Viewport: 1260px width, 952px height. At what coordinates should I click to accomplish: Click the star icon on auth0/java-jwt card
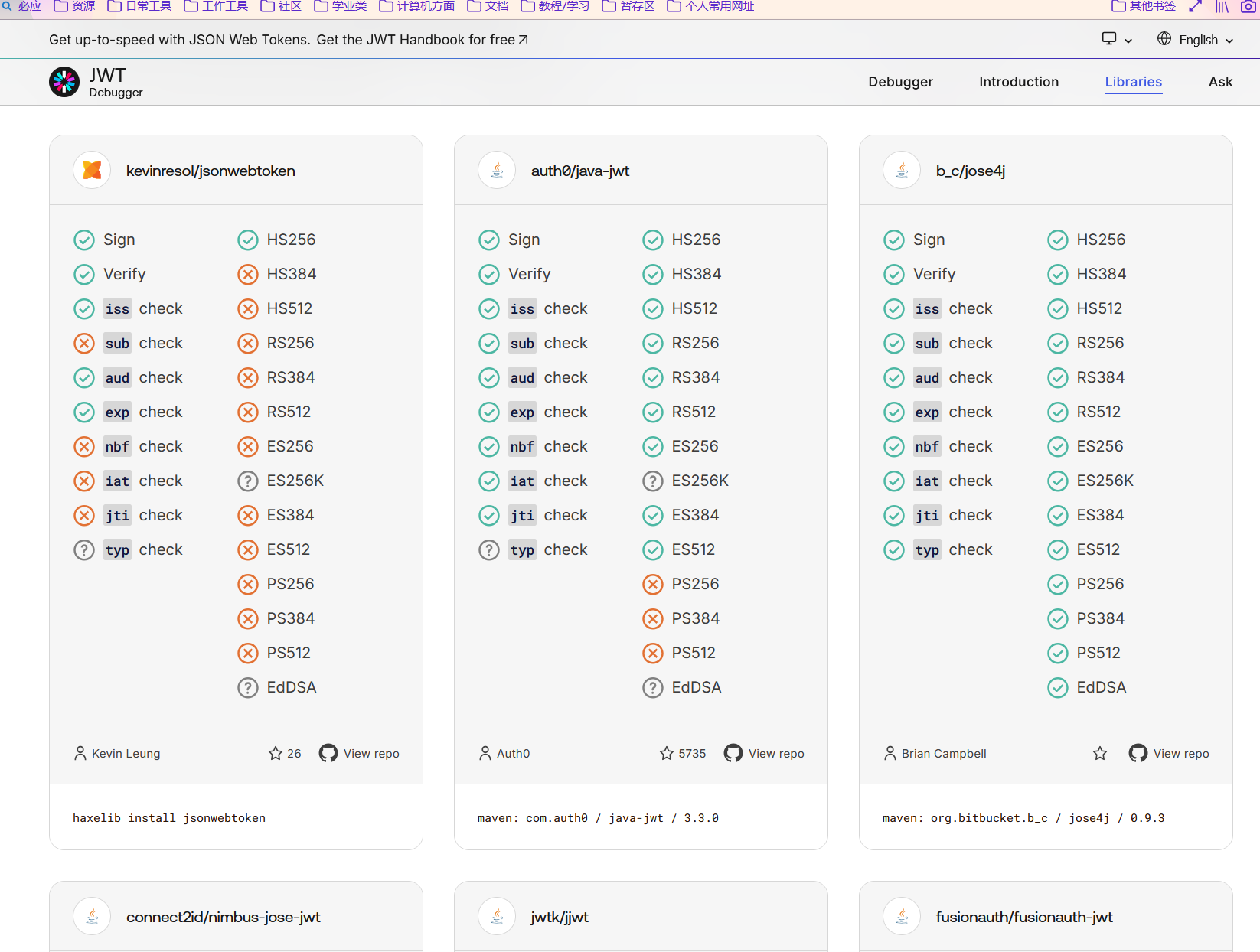[667, 753]
